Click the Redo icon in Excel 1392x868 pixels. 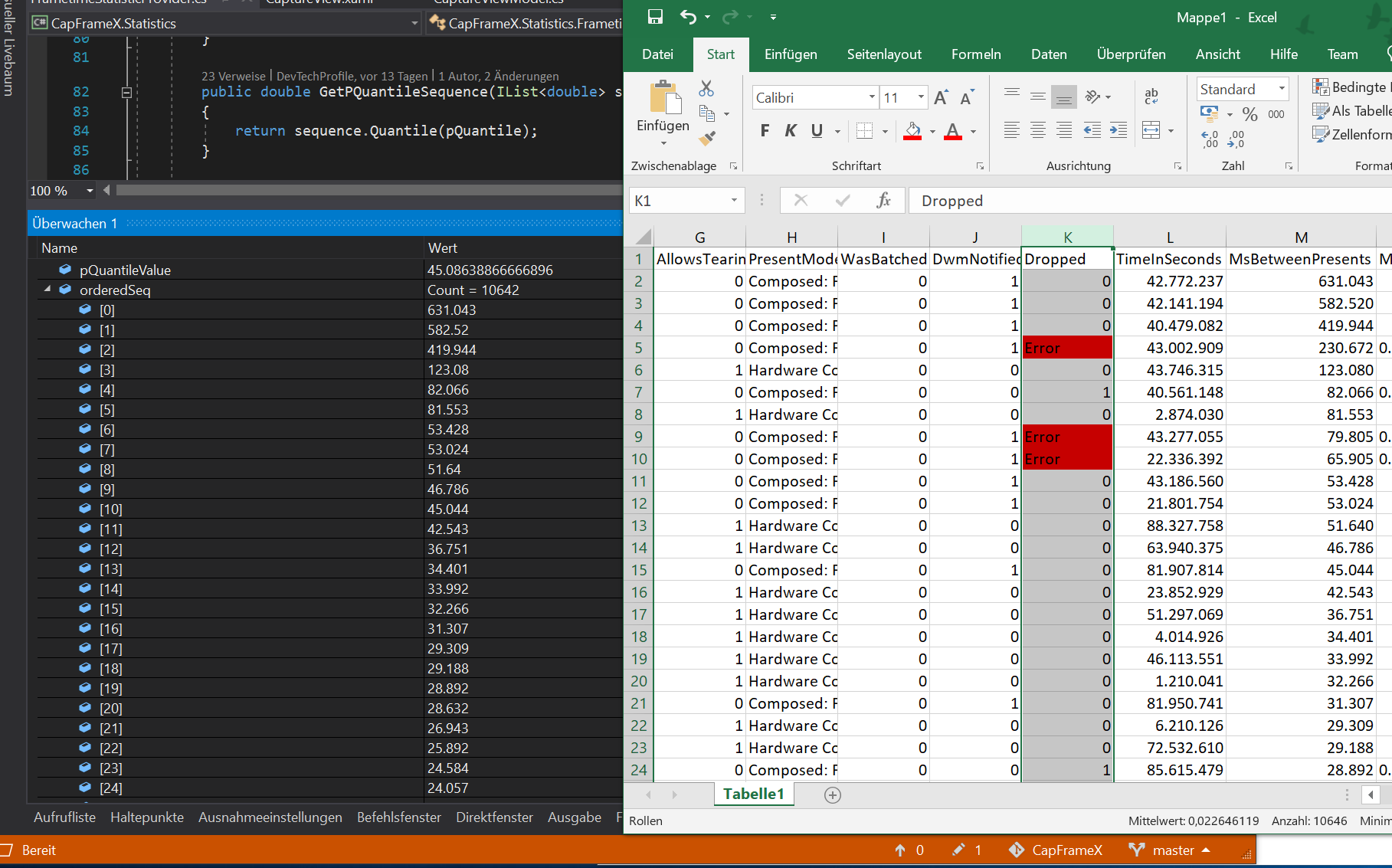731,16
